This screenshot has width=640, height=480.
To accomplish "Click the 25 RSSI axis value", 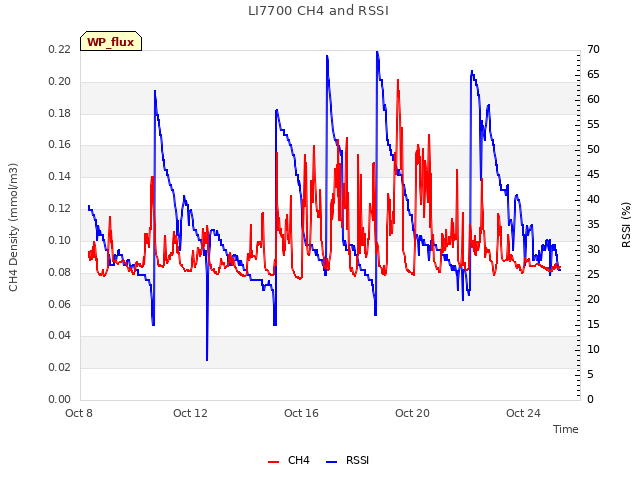I will 593,275.
